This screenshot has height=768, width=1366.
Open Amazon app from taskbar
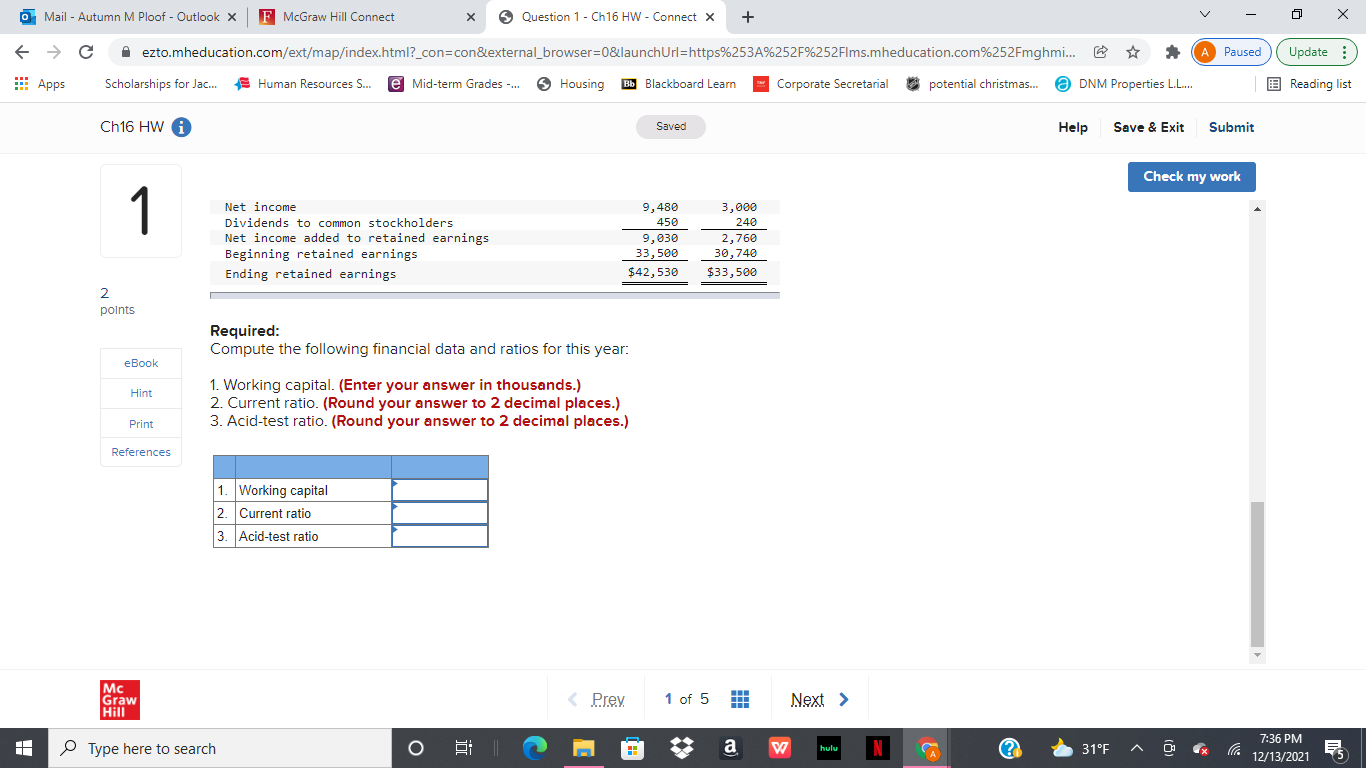tap(731, 748)
